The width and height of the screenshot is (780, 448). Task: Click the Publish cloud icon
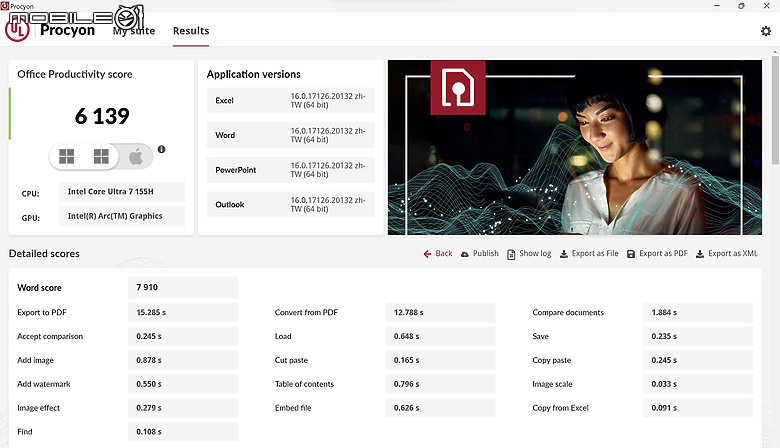point(465,254)
